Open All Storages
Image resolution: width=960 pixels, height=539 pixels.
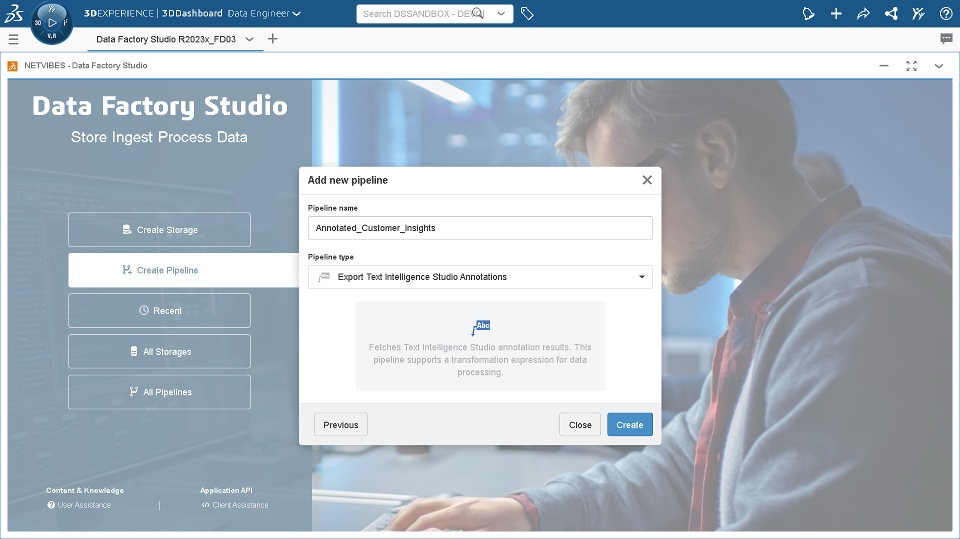click(x=159, y=352)
